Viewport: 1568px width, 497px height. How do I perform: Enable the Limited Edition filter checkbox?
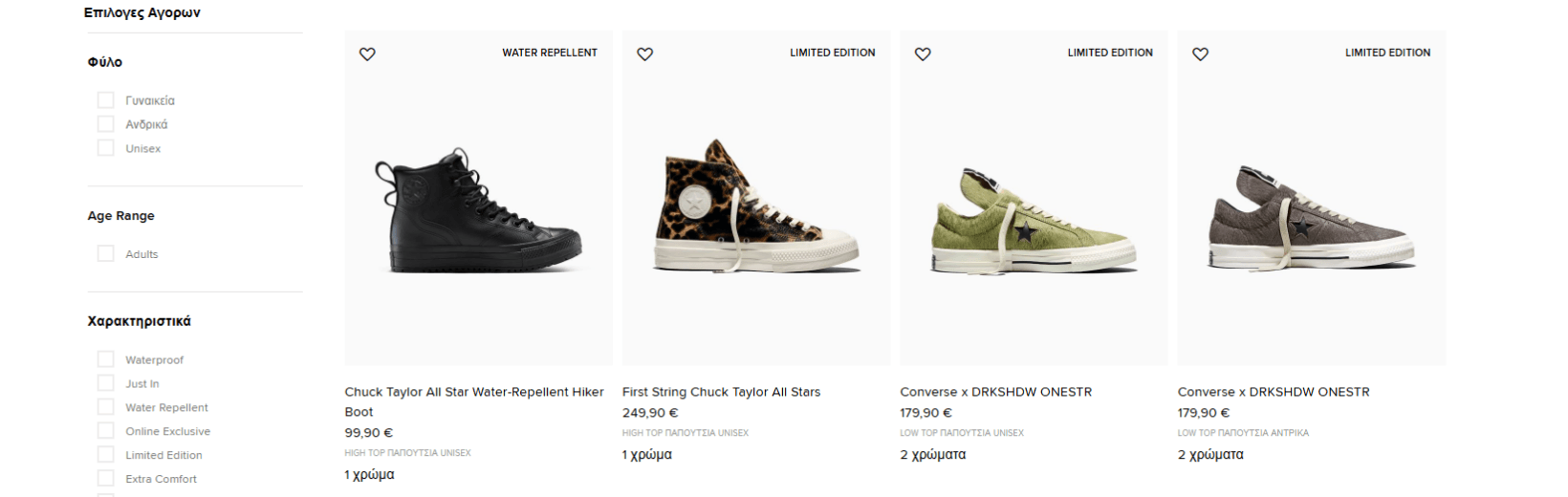[106, 455]
